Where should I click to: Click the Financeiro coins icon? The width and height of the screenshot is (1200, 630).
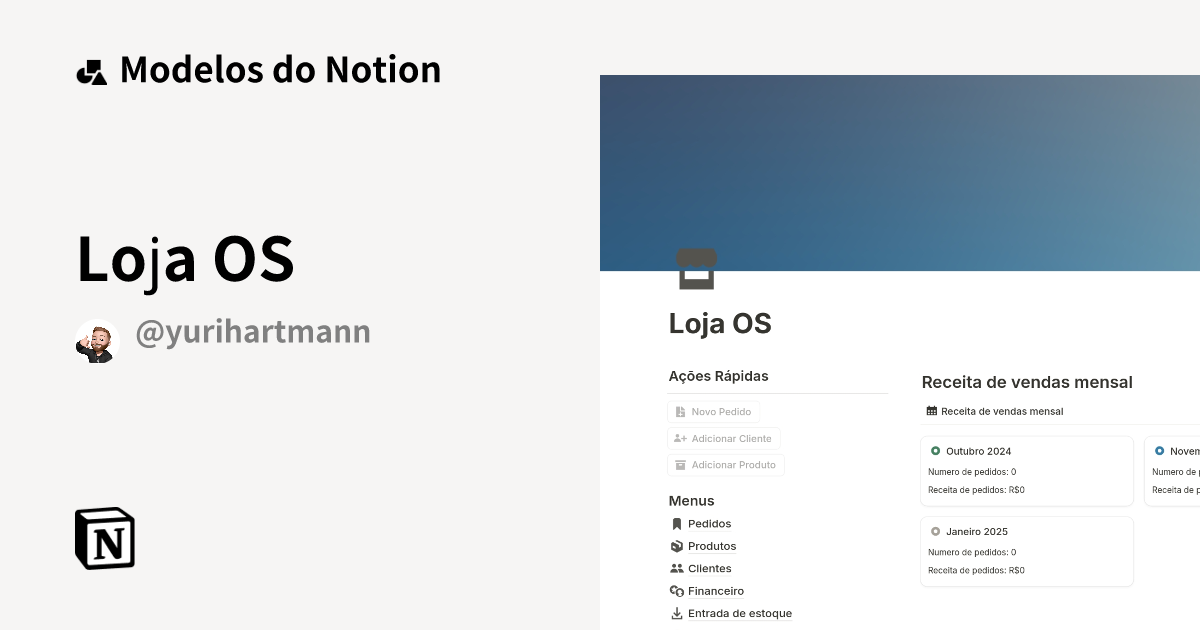point(677,591)
